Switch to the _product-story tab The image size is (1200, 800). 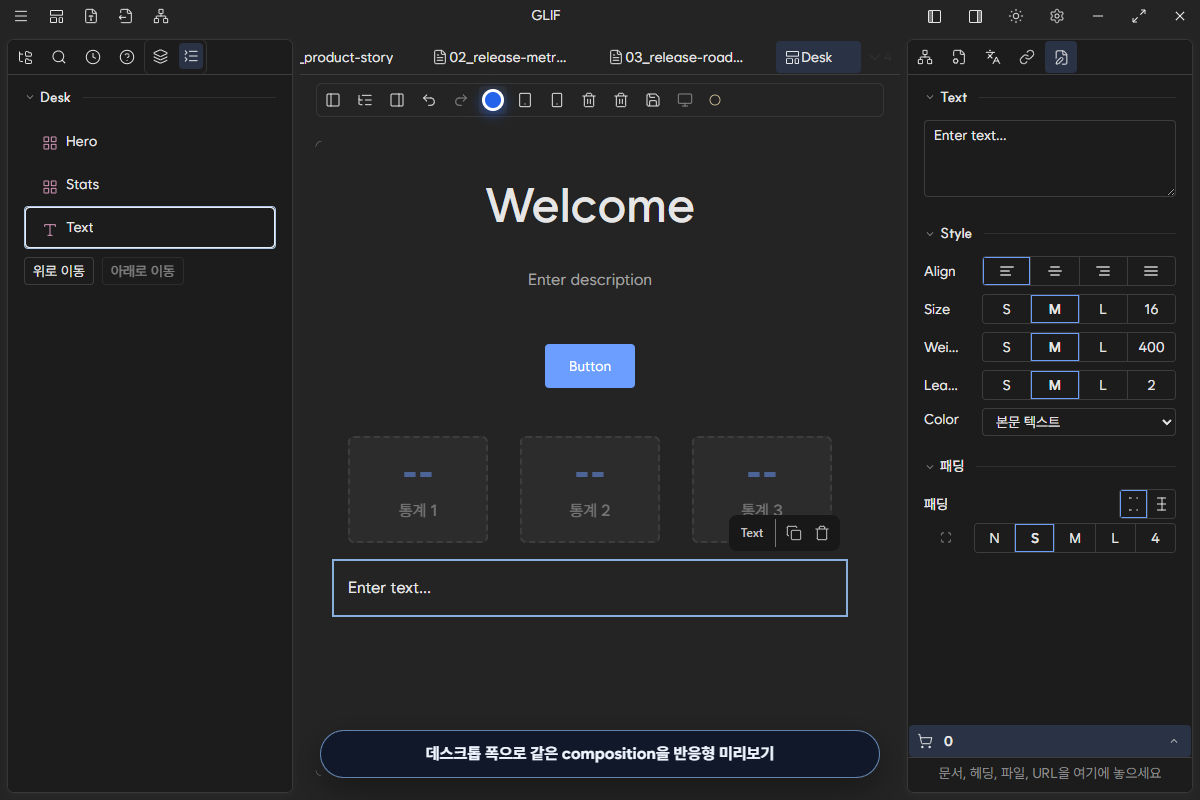pos(348,57)
